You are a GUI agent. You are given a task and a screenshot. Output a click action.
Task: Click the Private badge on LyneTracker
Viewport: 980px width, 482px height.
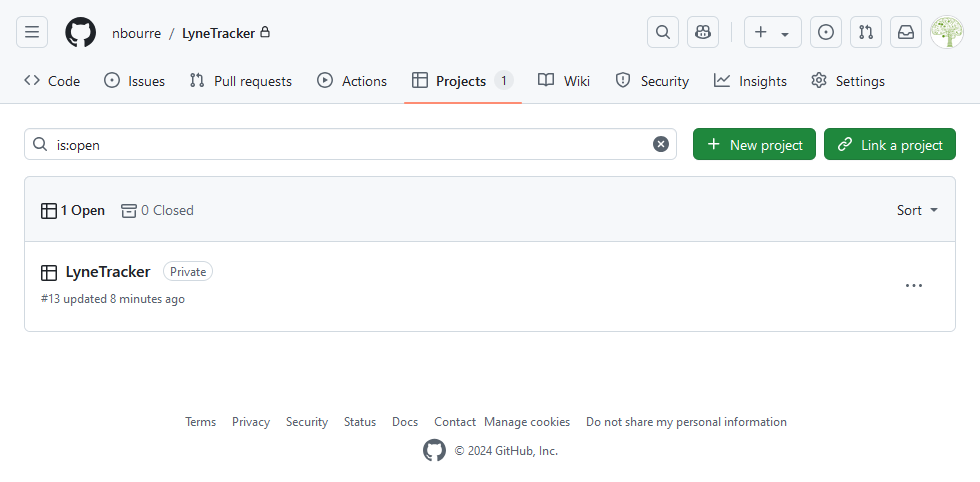click(x=188, y=271)
